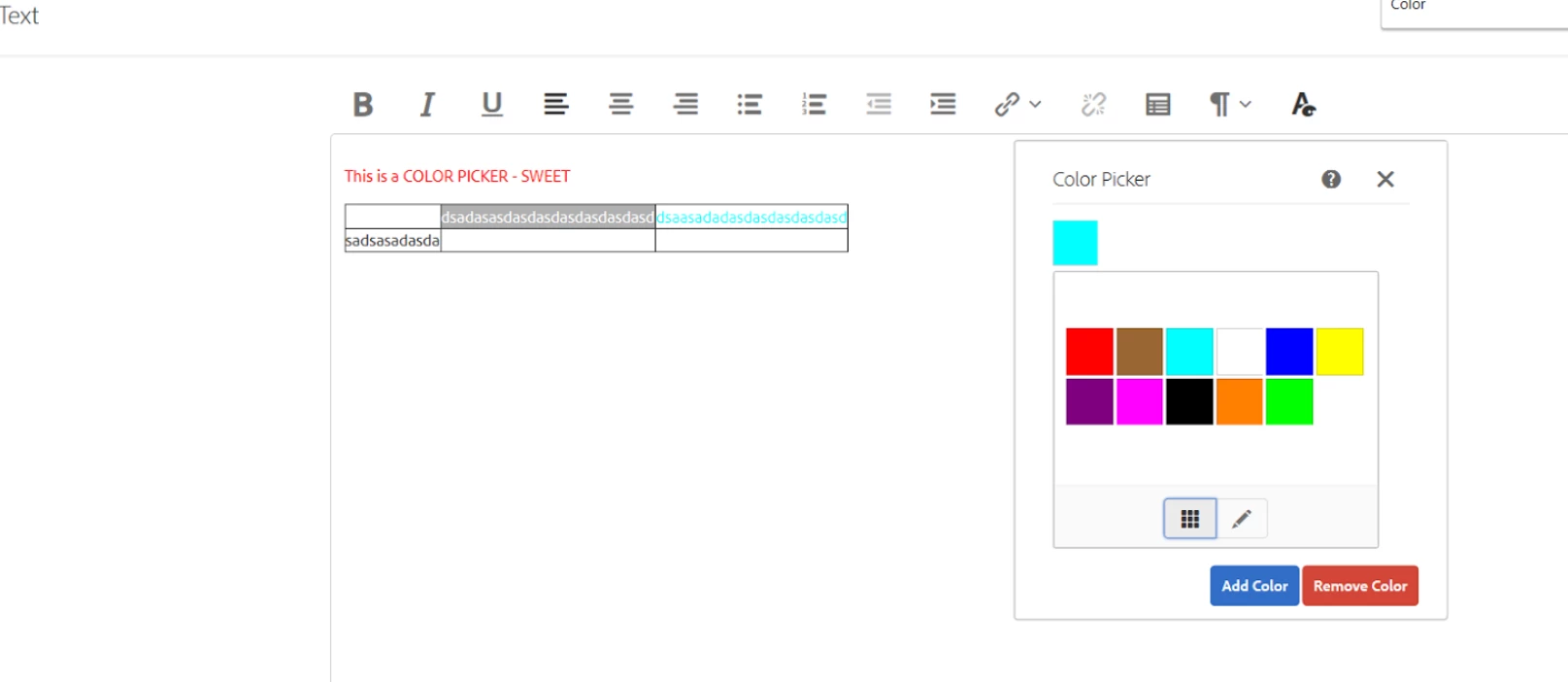Open Color Picker help icon
The height and width of the screenshot is (682, 1568).
pos(1331,179)
